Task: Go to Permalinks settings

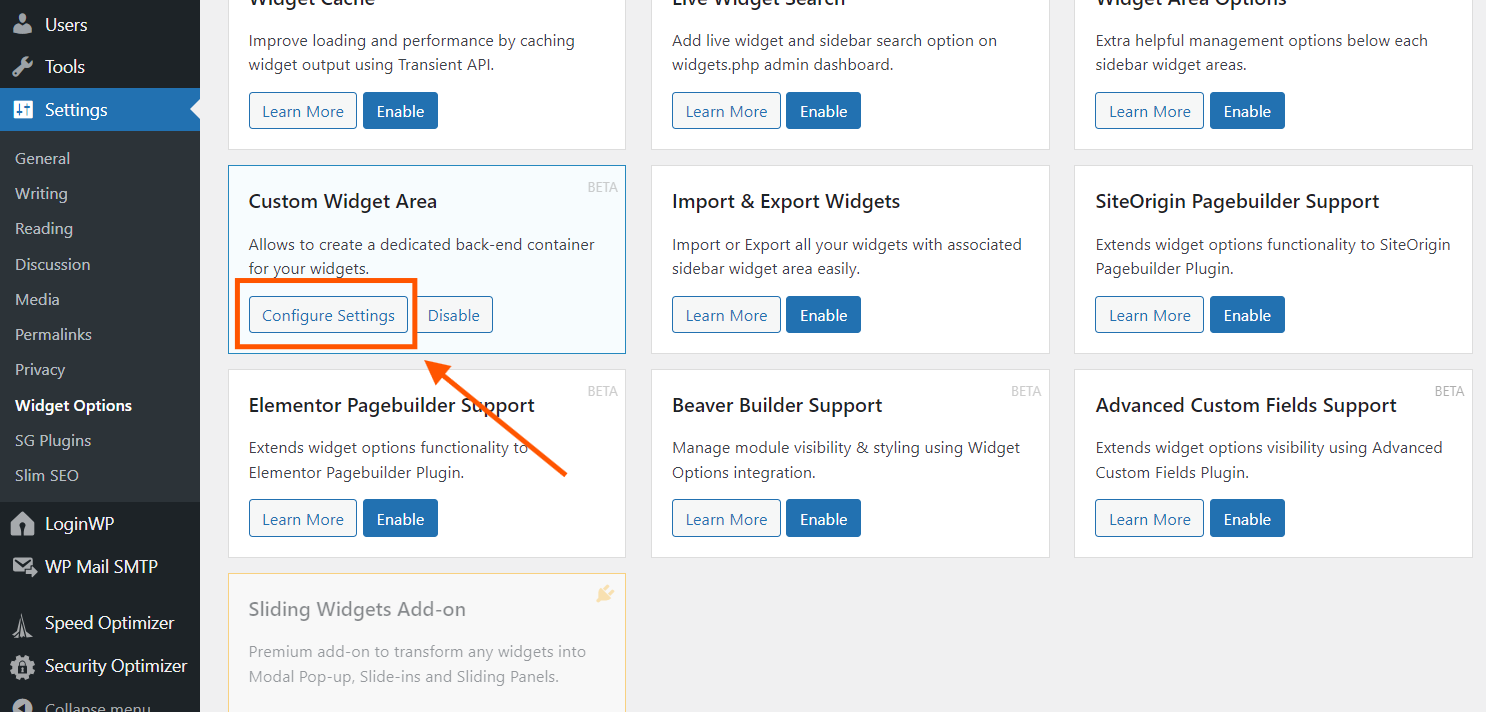Action: click(x=53, y=334)
